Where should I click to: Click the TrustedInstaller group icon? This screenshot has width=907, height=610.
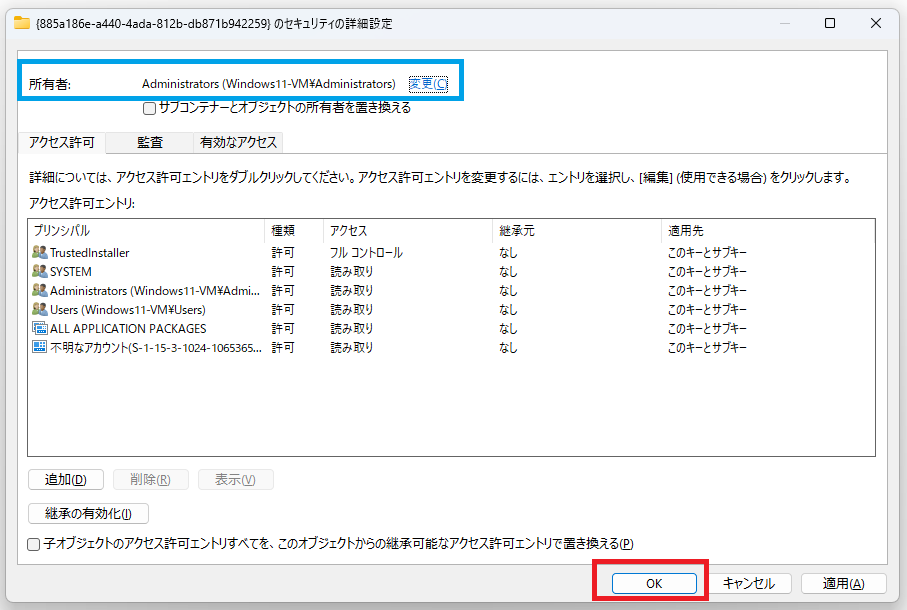39,252
